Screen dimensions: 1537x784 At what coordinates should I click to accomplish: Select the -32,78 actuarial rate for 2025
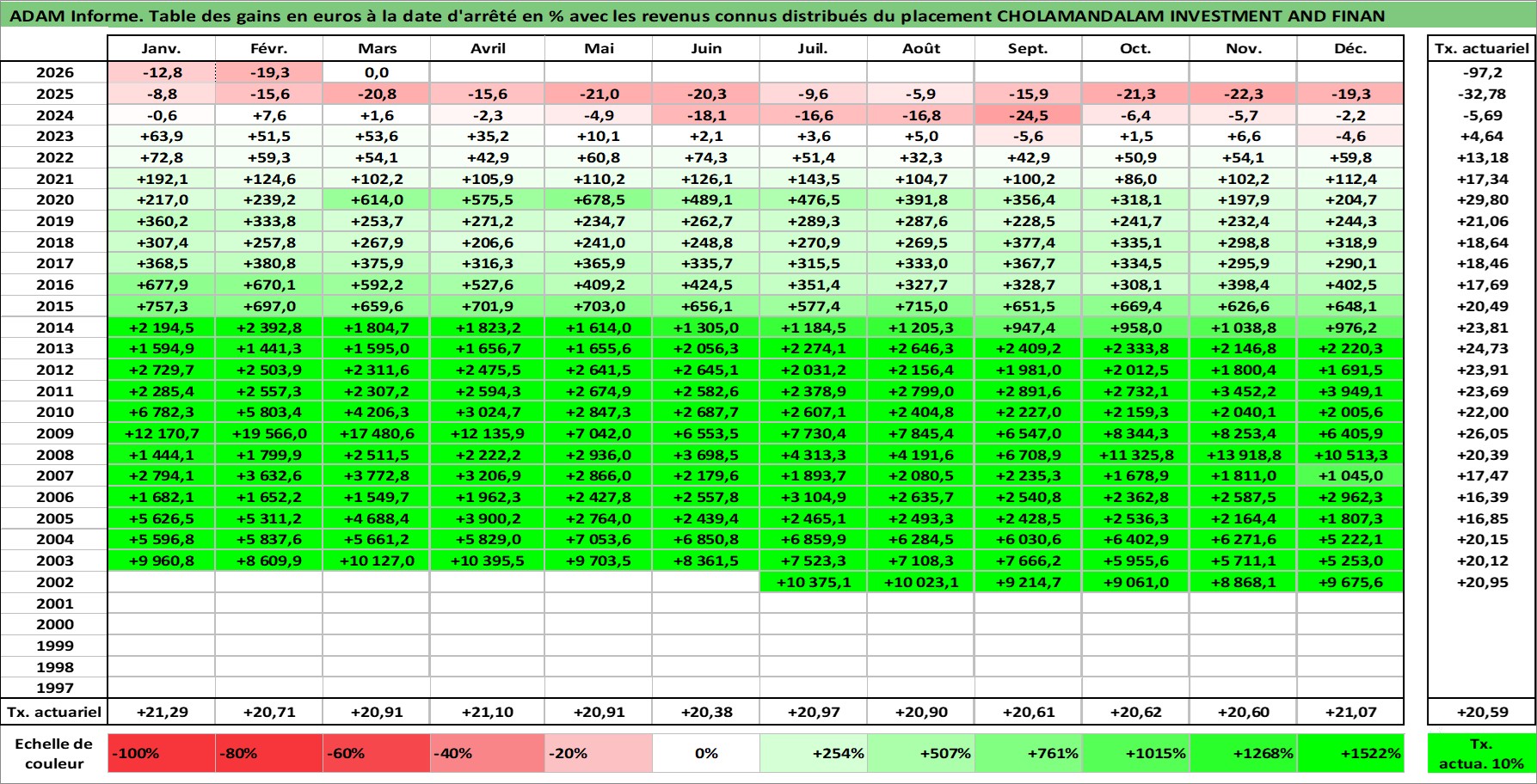tap(1482, 94)
